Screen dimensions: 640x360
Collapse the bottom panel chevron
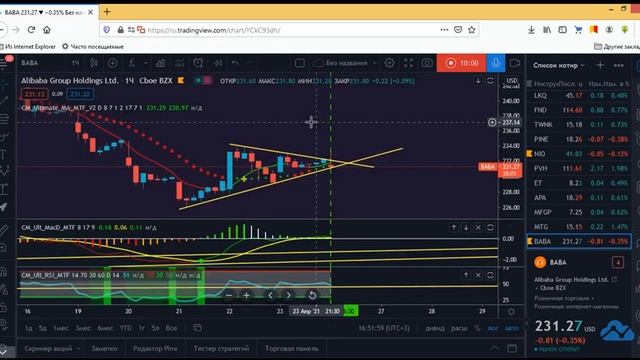[x=494, y=349]
